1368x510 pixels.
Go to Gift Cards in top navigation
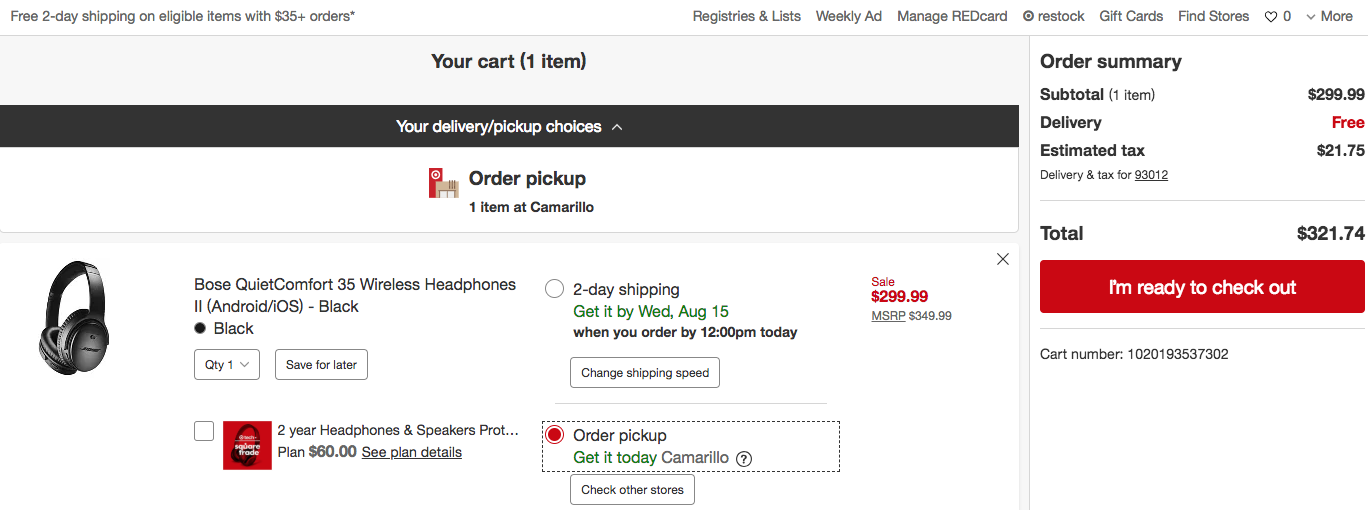(x=1131, y=16)
